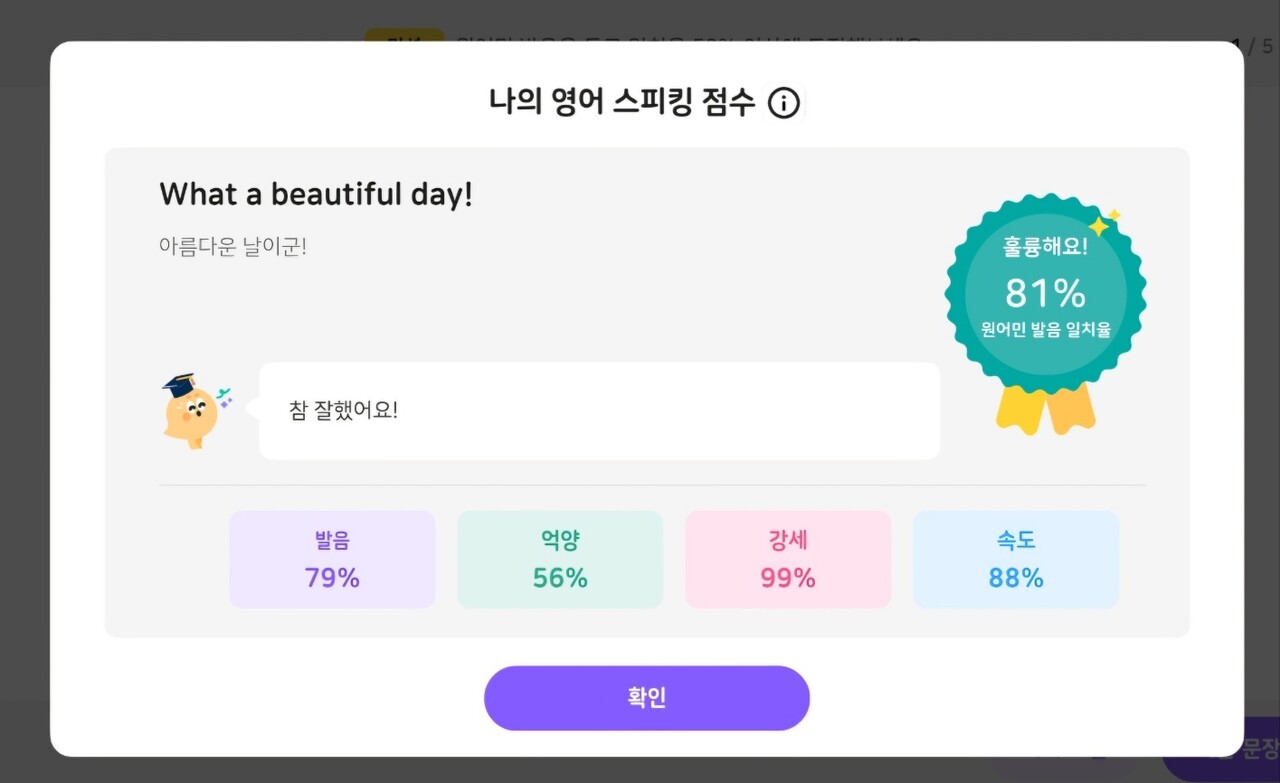Select the 억양 56% intonation score card

(x=560, y=559)
